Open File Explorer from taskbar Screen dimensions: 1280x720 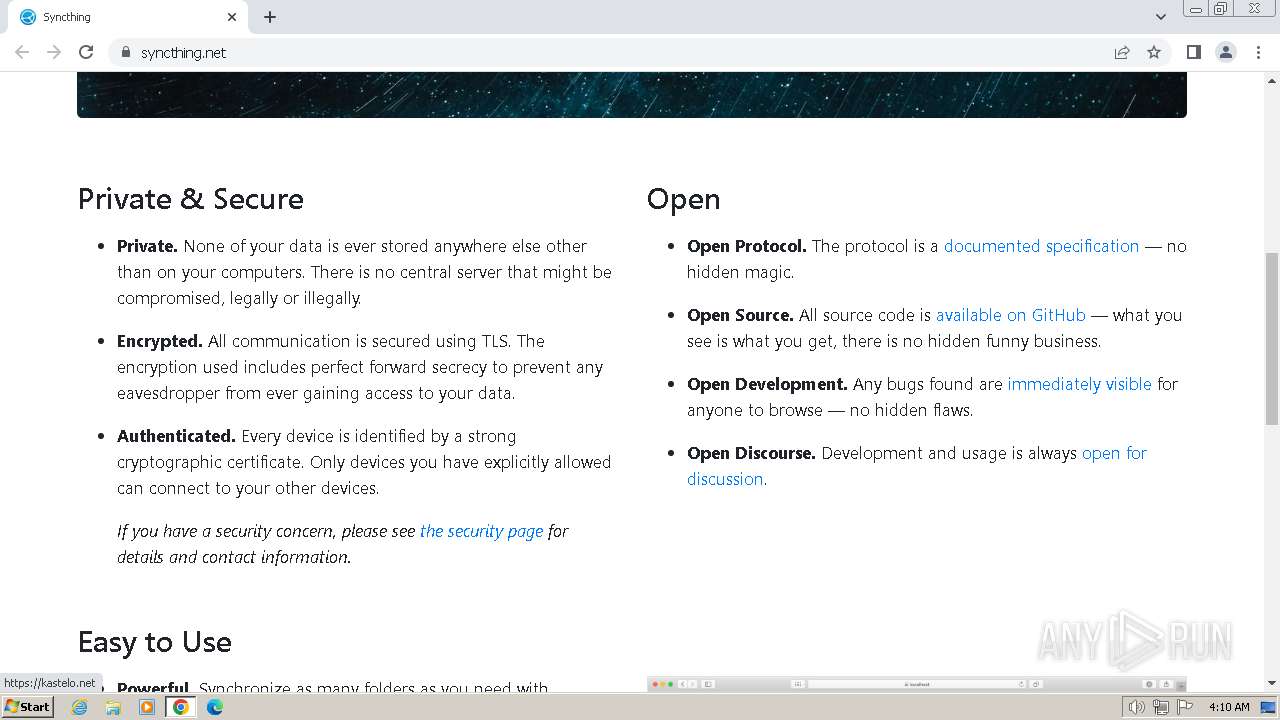click(113, 707)
